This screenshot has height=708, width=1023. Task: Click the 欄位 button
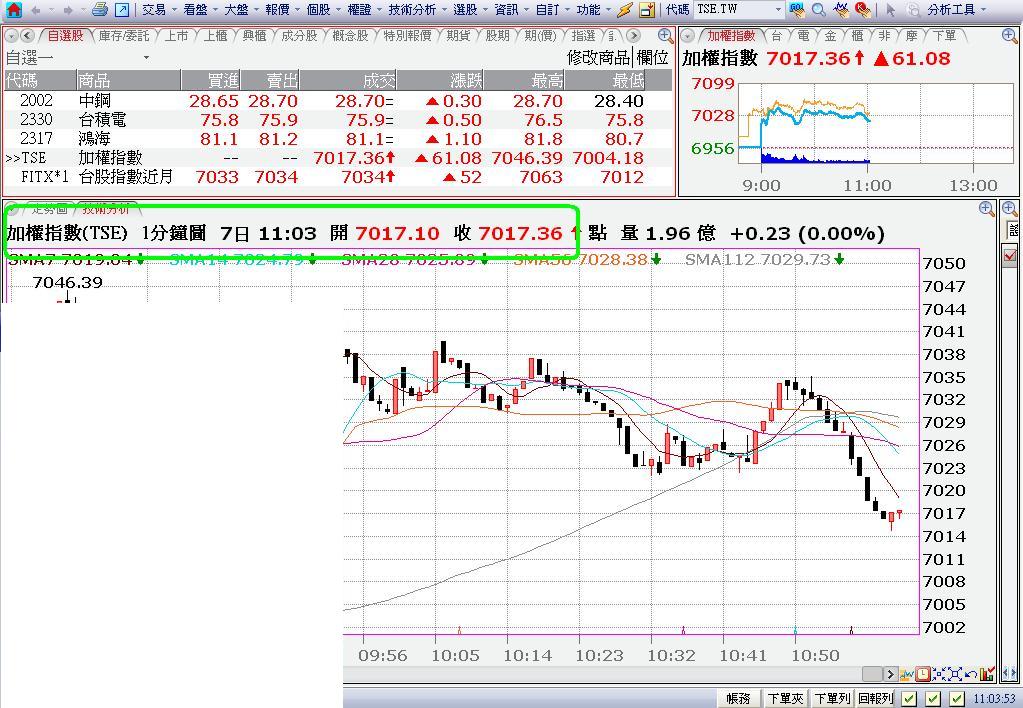click(x=652, y=57)
